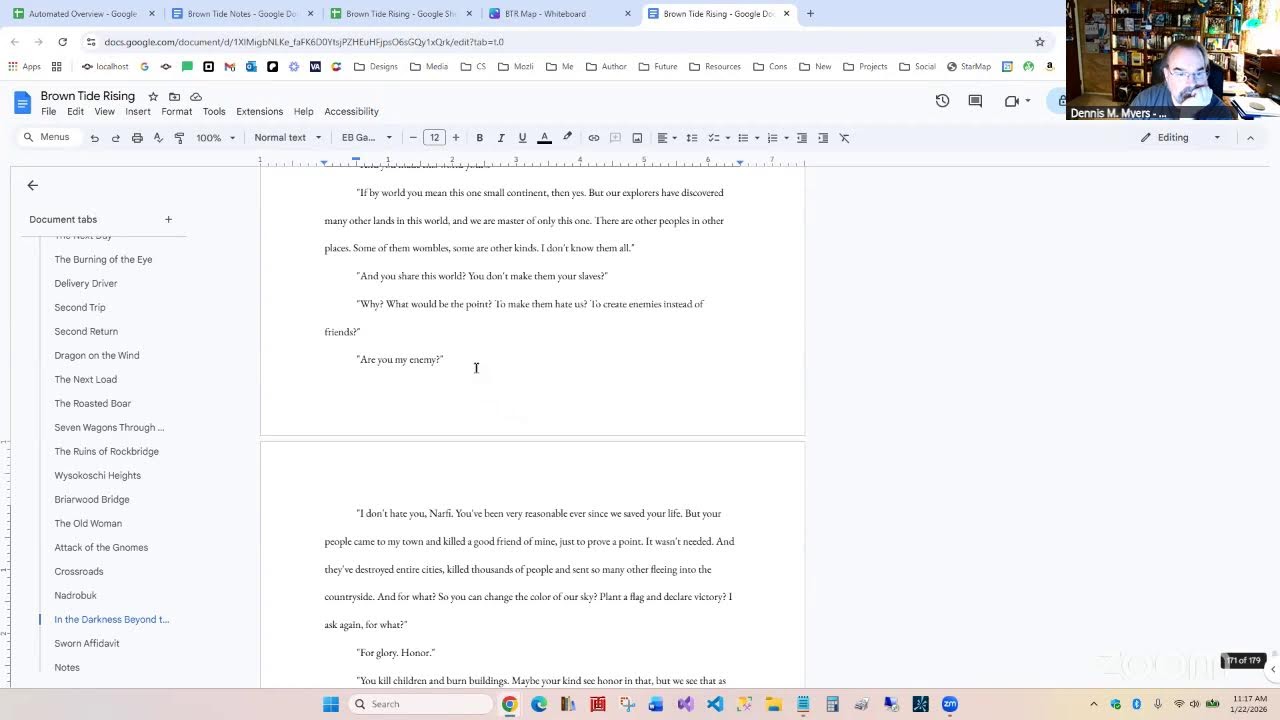Open the highlight color picker
This screenshot has width=1280, height=720.
pyautogui.click(x=567, y=138)
